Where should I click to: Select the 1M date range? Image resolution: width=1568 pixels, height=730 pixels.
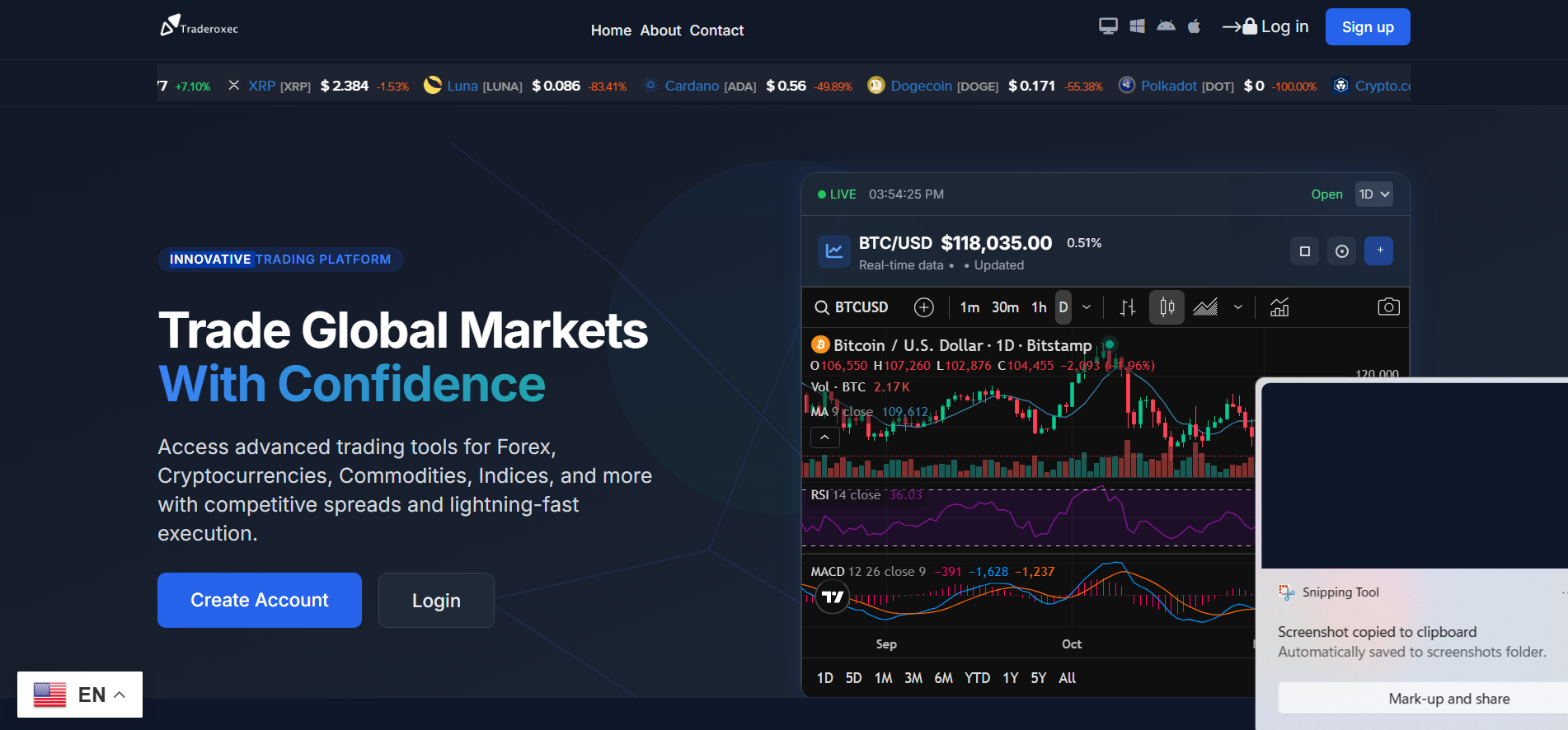(x=883, y=678)
